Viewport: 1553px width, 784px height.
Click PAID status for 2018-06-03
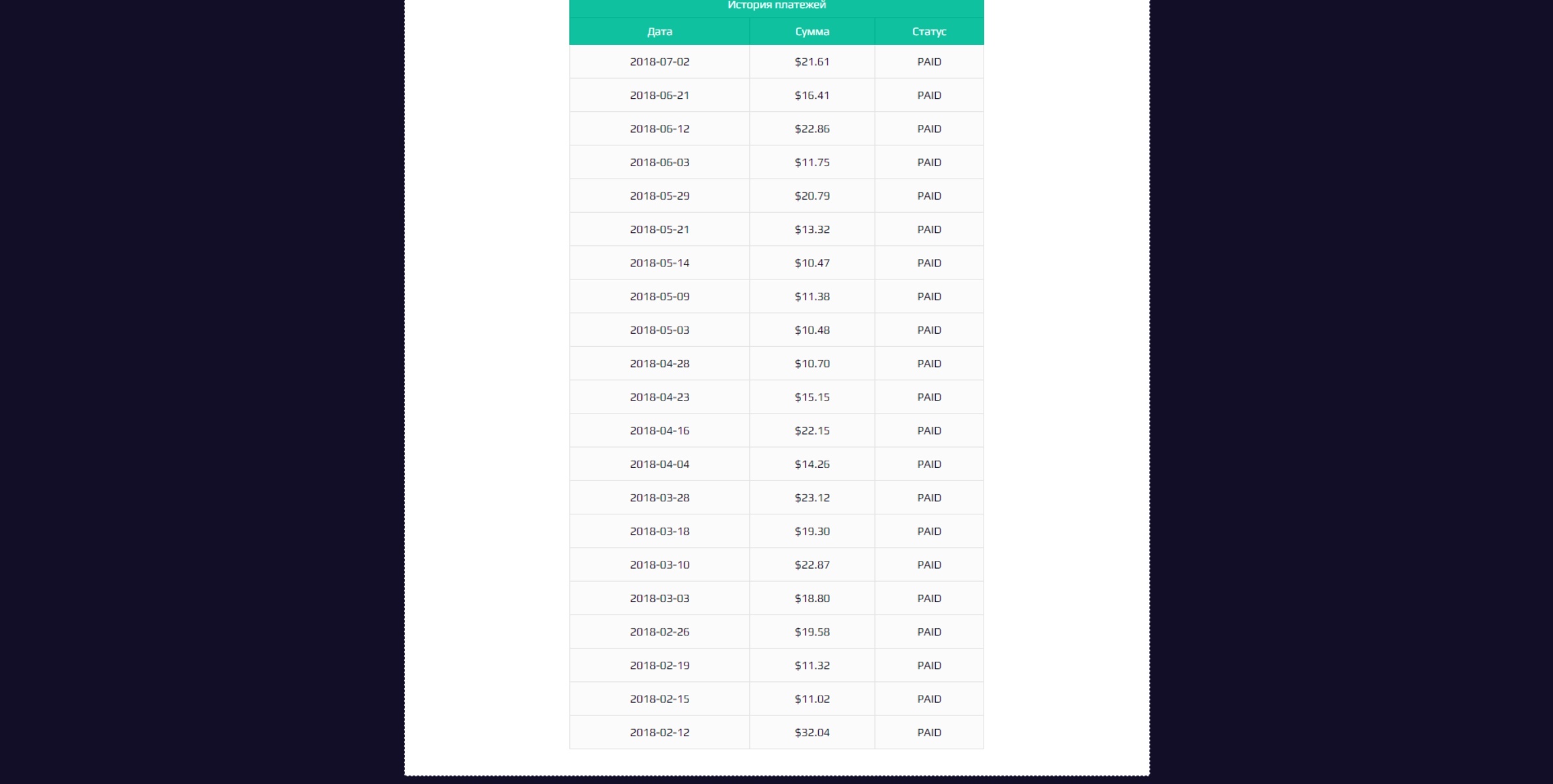click(x=929, y=162)
